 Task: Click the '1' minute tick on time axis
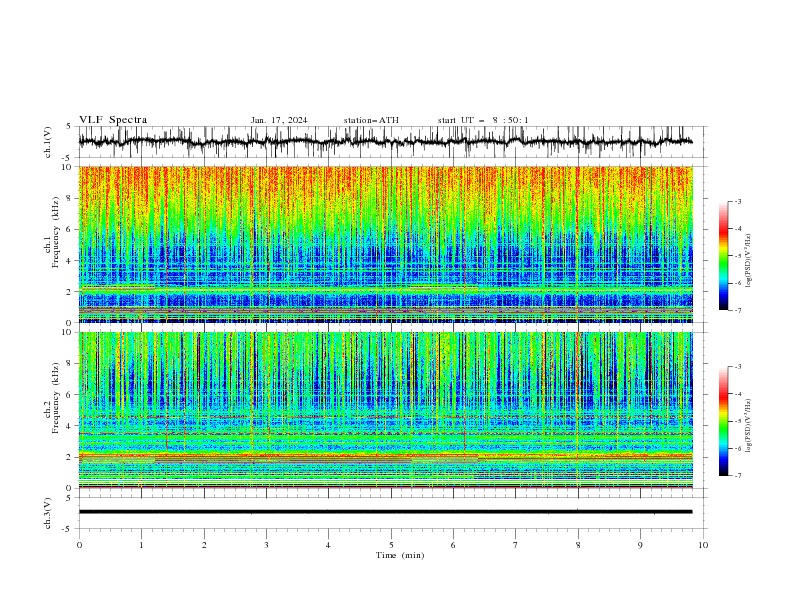tap(141, 545)
